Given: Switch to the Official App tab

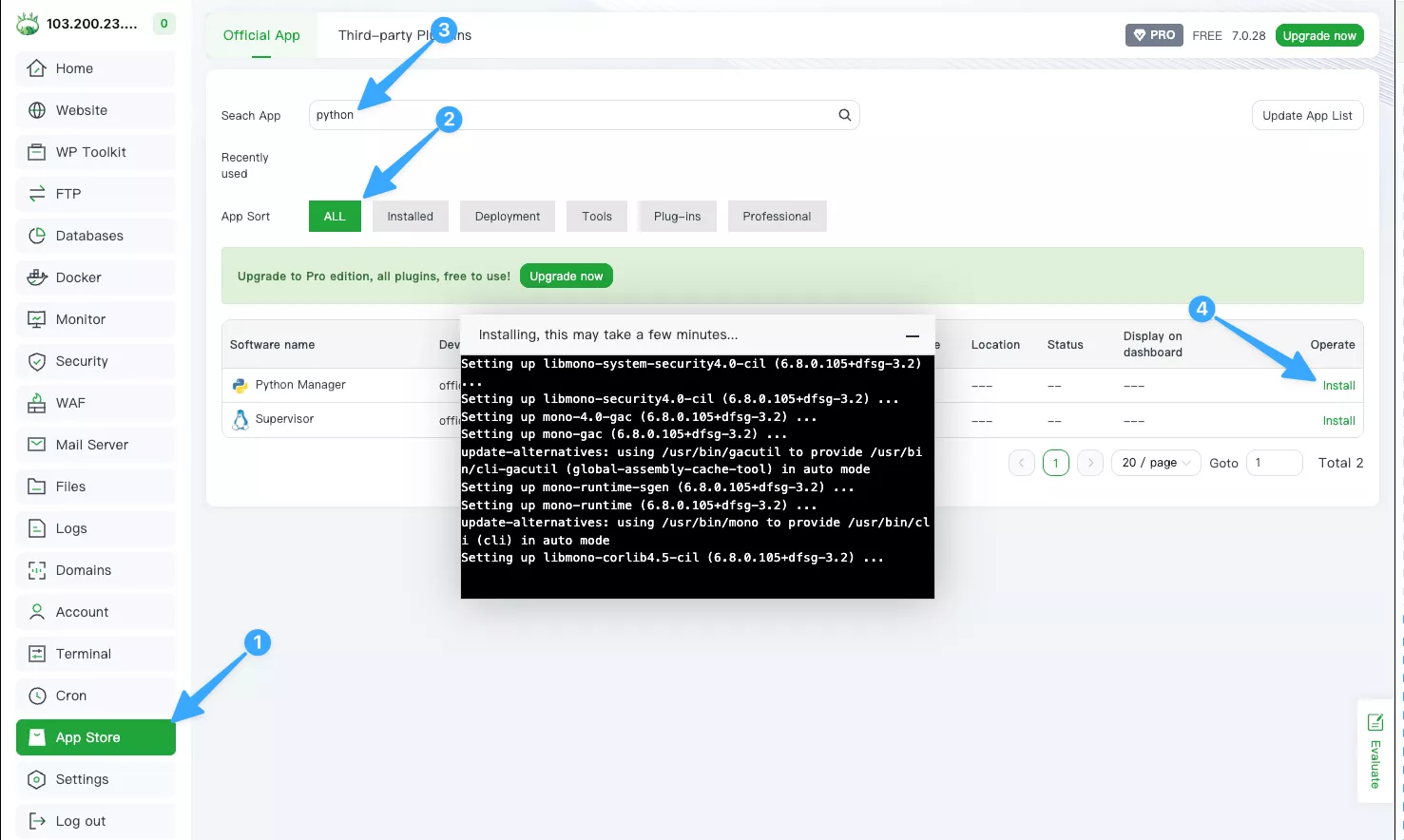Looking at the screenshot, I should [x=260, y=35].
